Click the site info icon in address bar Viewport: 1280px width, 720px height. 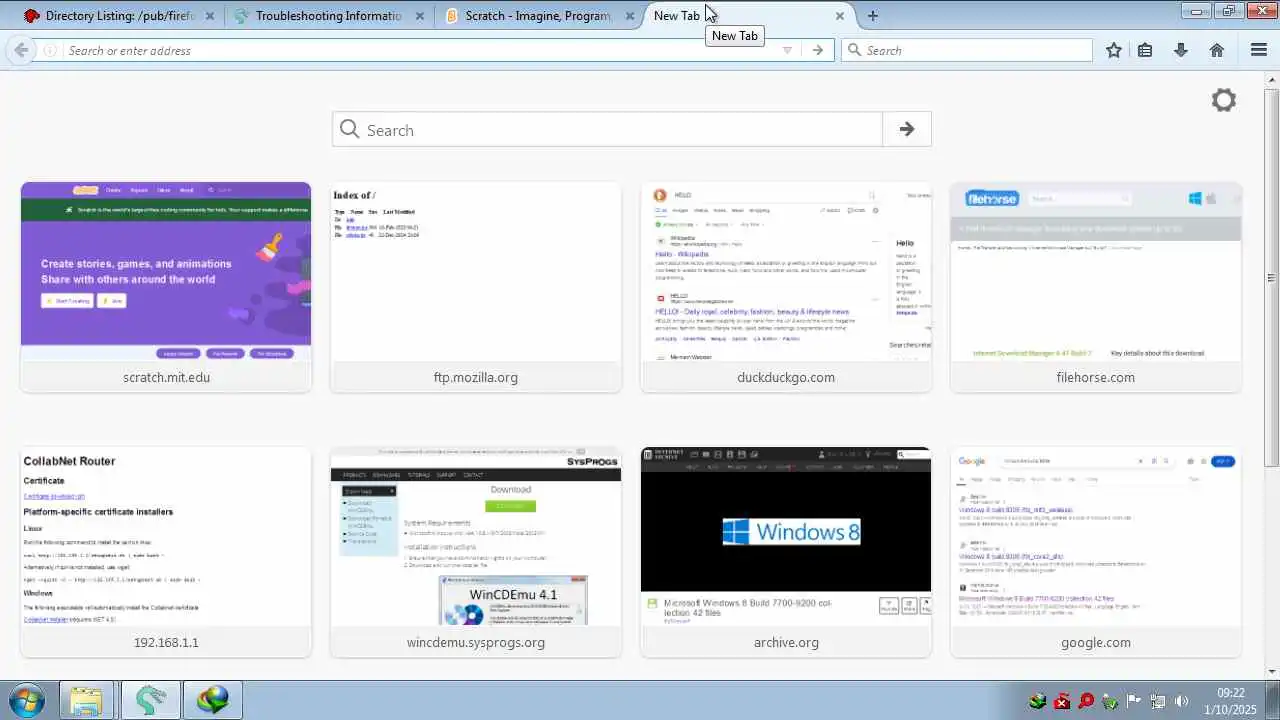(x=50, y=50)
